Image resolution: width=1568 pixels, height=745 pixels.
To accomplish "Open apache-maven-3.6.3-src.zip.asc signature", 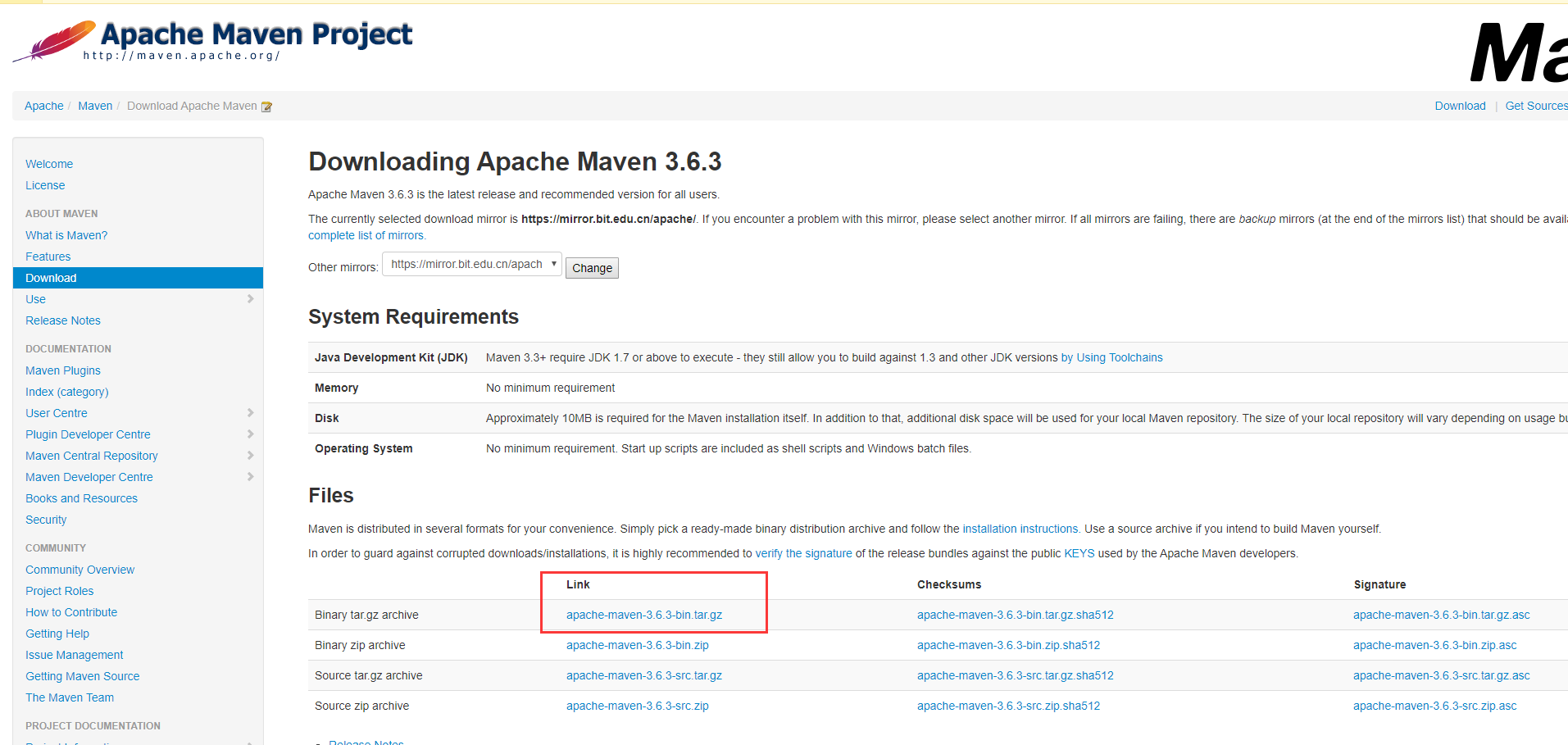I will 1435,706.
